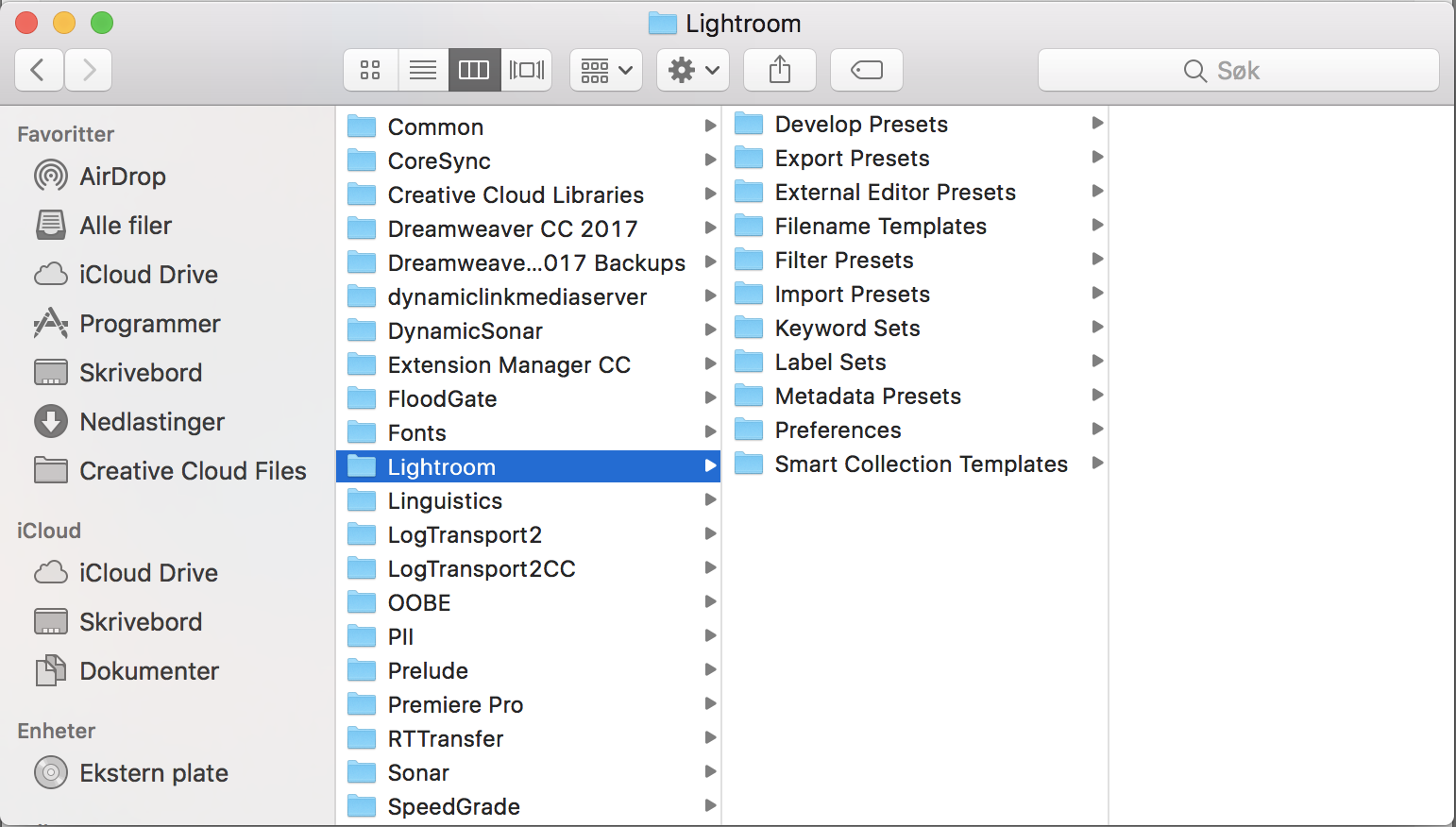Image resolution: width=1456 pixels, height=827 pixels.
Task: Click the Prelude folder icon
Action: pyautogui.click(x=362, y=670)
